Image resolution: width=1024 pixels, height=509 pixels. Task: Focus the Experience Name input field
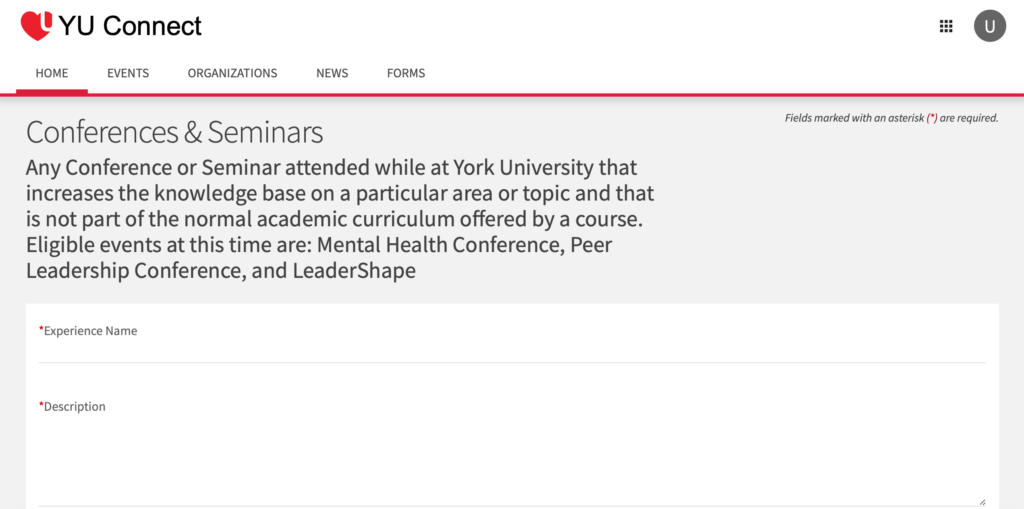(x=512, y=351)
